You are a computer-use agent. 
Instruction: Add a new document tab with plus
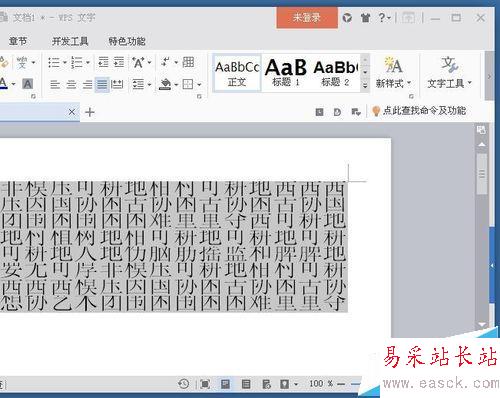click(90, 112)
